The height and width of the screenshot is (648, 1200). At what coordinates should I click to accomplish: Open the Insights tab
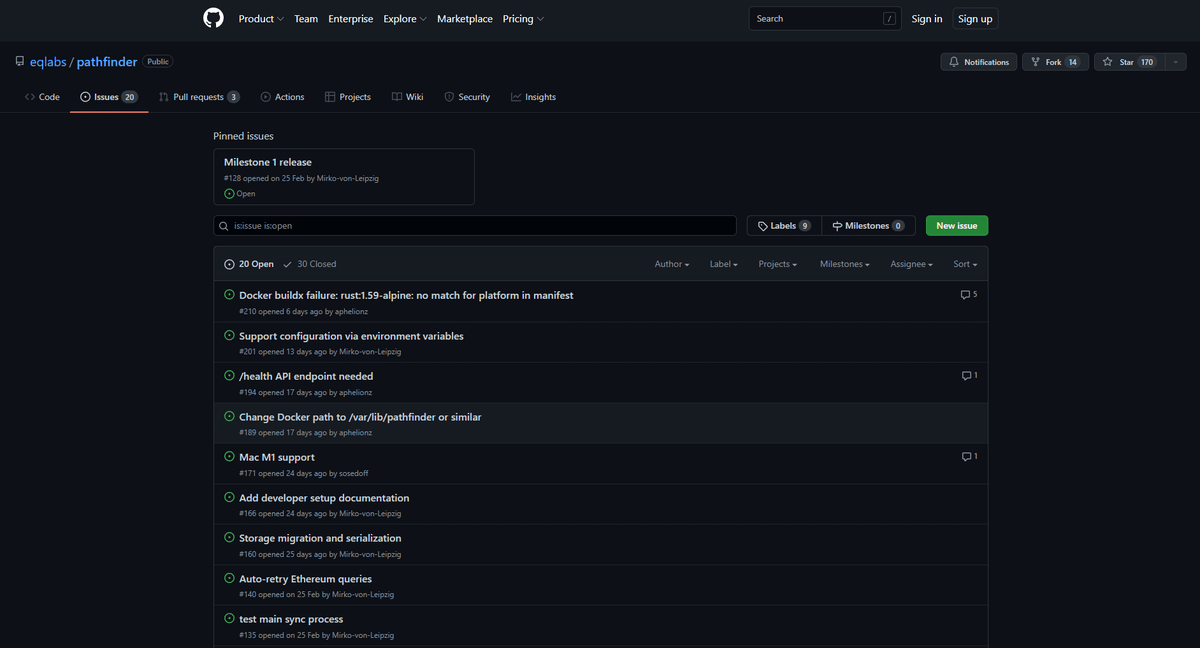533,97
